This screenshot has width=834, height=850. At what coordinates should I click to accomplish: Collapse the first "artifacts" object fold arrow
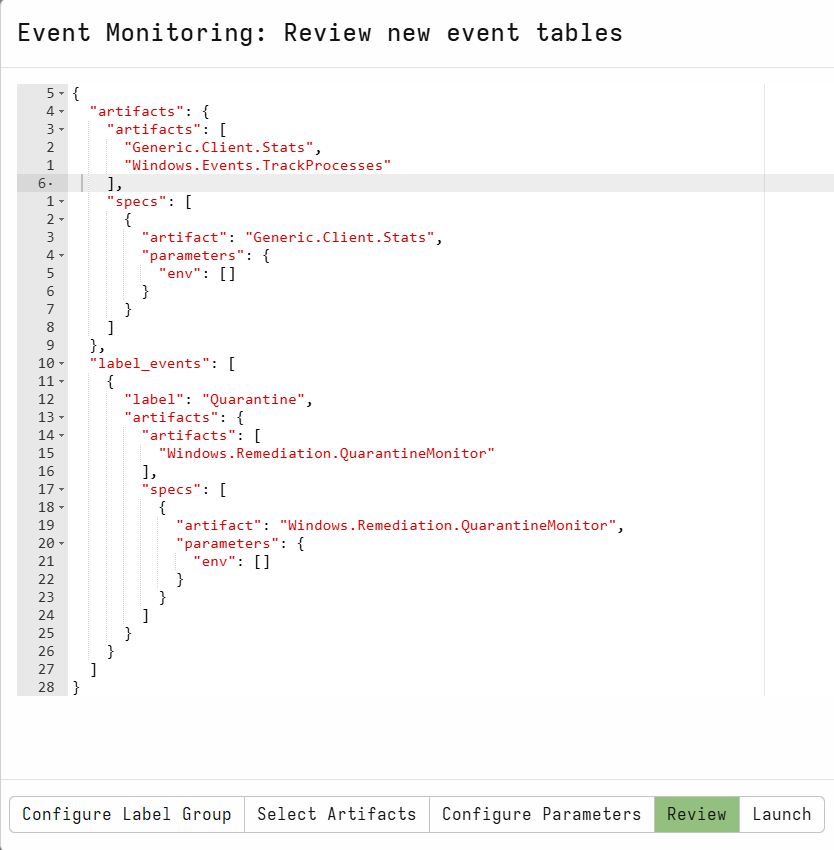(61, 112)
